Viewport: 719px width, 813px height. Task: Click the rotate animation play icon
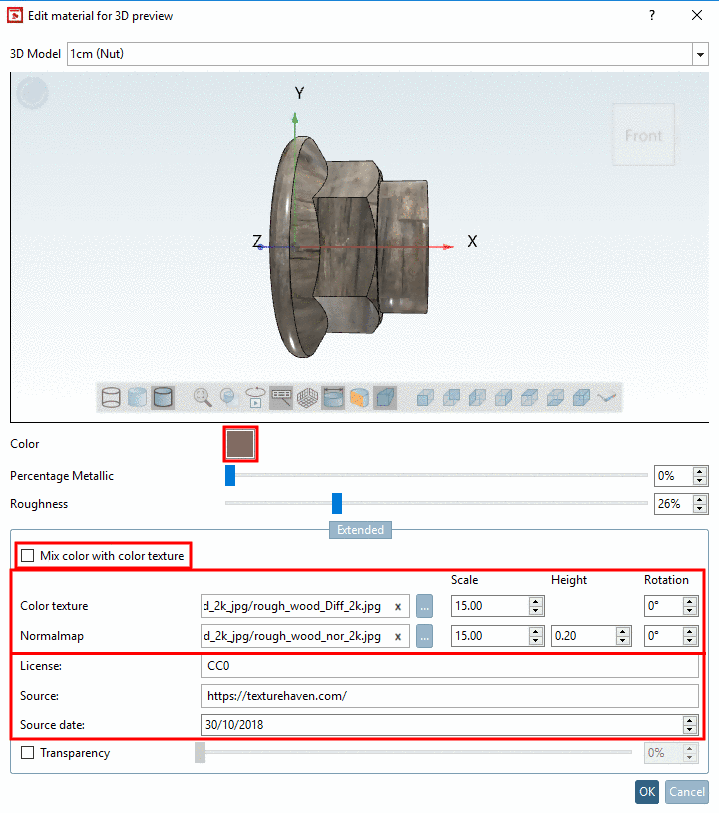[x=255, y=397]
